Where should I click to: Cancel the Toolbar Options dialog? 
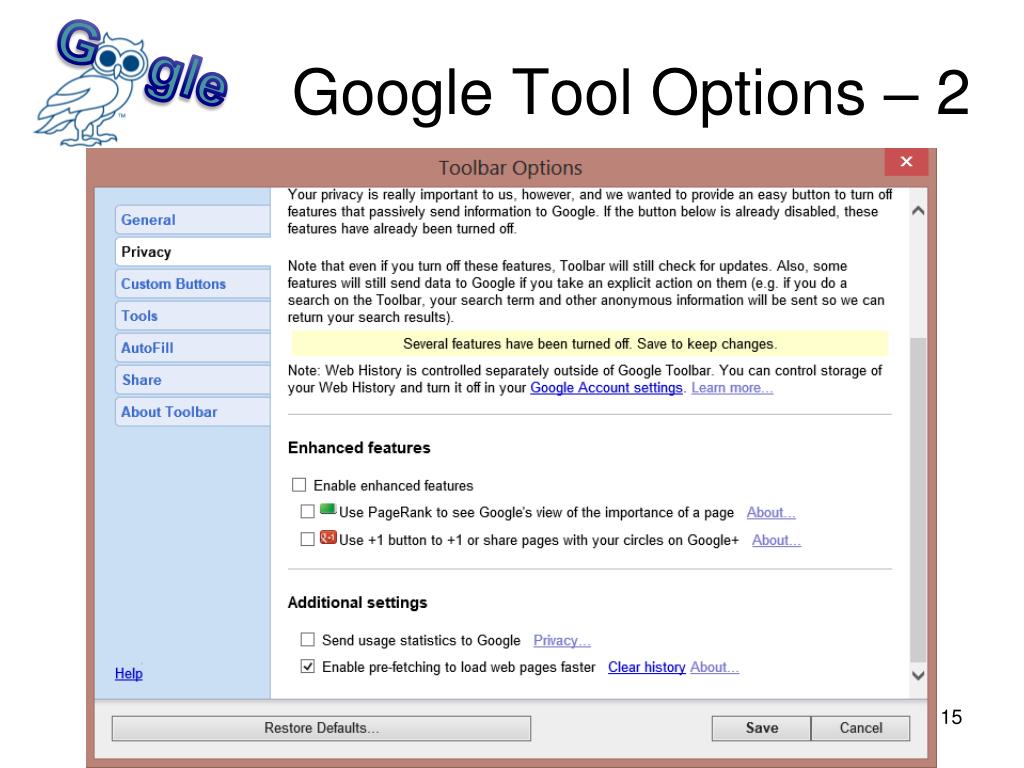pyautogui.click(x=861, y=728)
